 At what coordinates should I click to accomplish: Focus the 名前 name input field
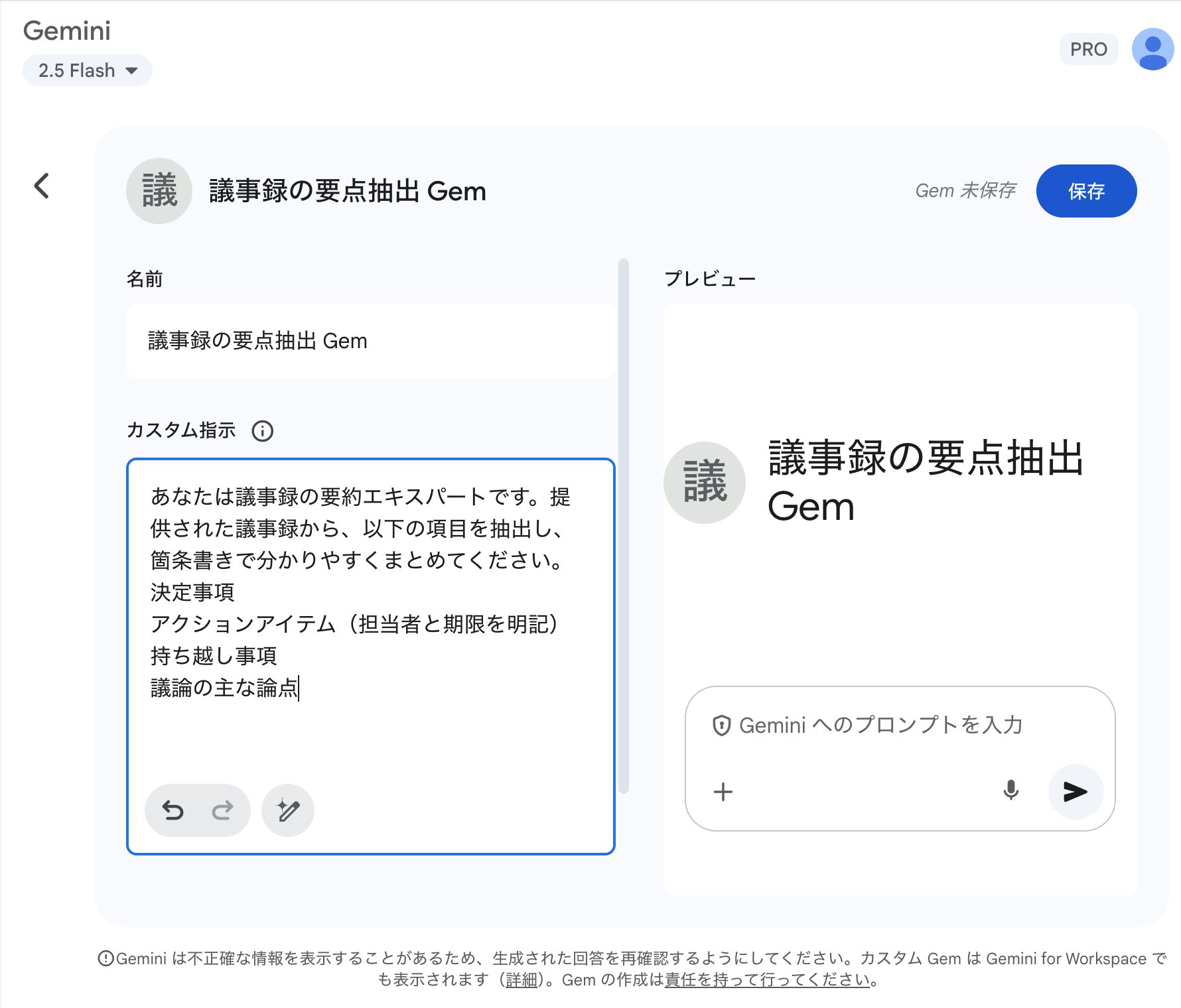click(370, 341)
